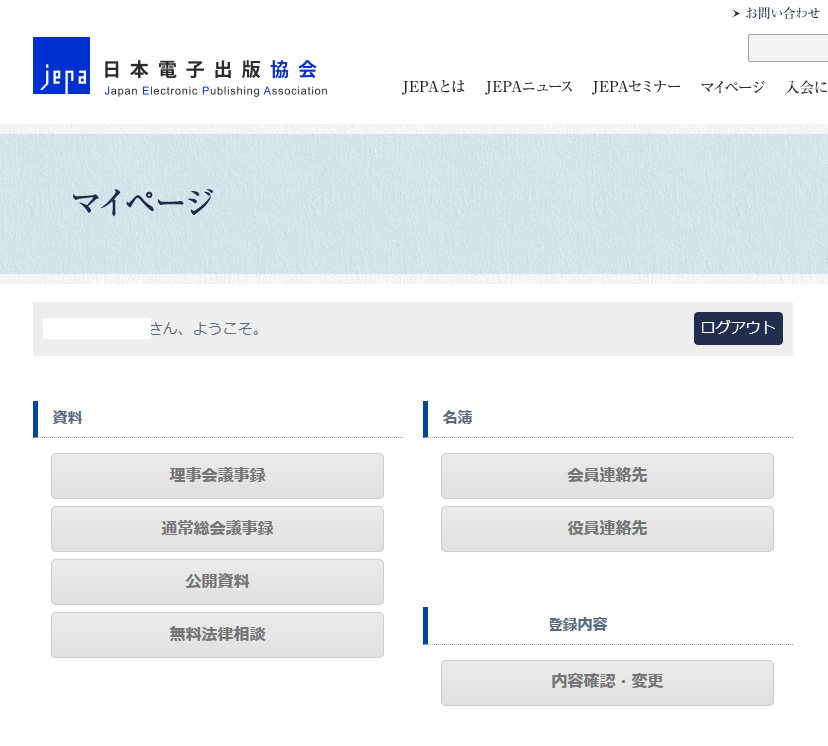Click the blue JEPA logo icon
Image resolution: width=828 pixels, height=746 pixels.
(x=61, y=66)
